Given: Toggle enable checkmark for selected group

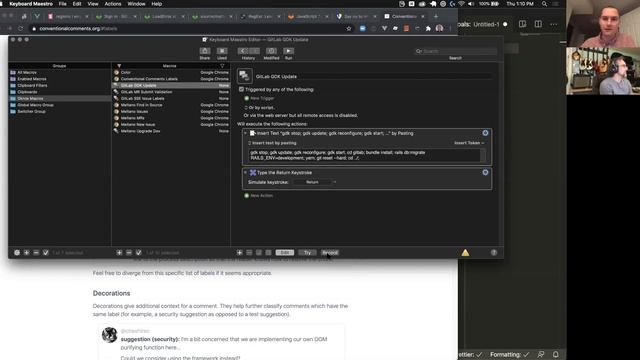Looking at the screenshot, I should coord(46,253).
